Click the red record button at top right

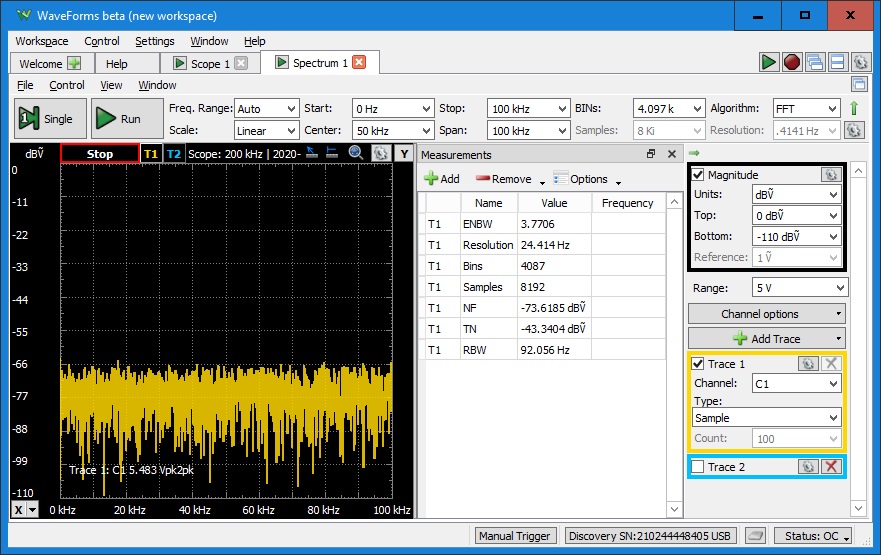click(791, 63)
